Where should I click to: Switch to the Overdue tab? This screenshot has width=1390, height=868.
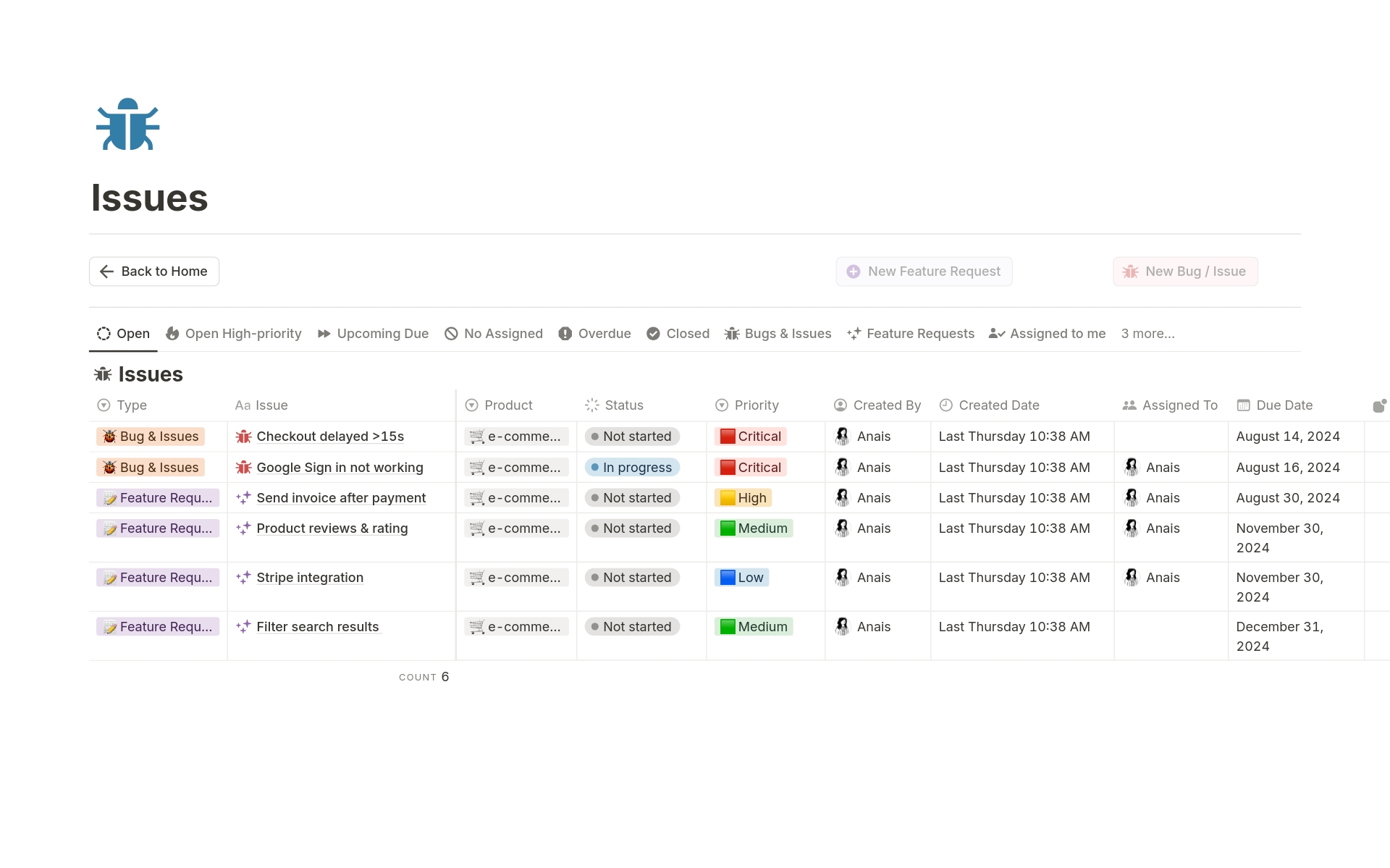(x=594, y=334)
